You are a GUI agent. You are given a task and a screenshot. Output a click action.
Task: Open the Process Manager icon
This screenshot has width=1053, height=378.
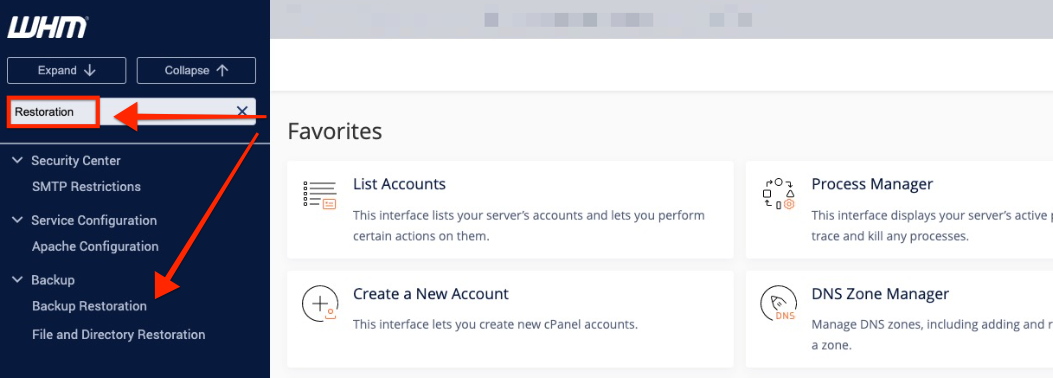click(x=778, y=194)
